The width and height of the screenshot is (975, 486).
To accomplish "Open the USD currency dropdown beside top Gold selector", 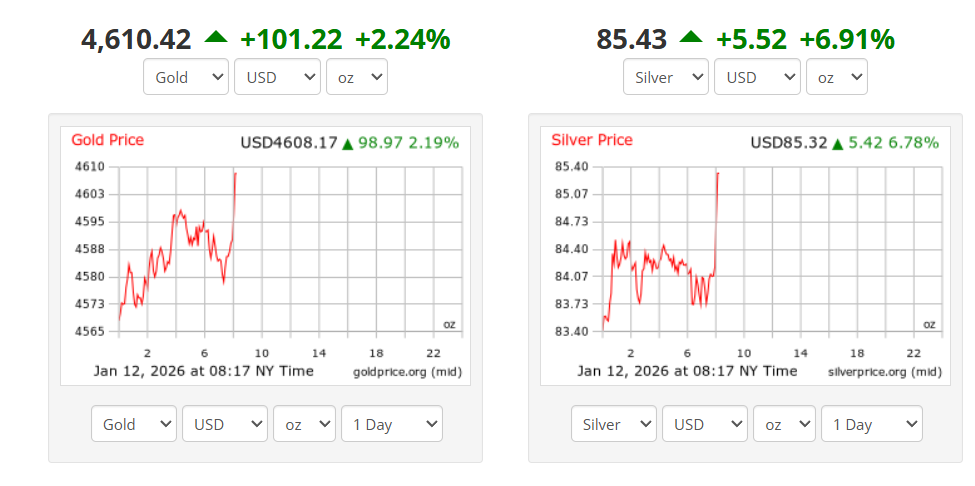I will [277, 77].
